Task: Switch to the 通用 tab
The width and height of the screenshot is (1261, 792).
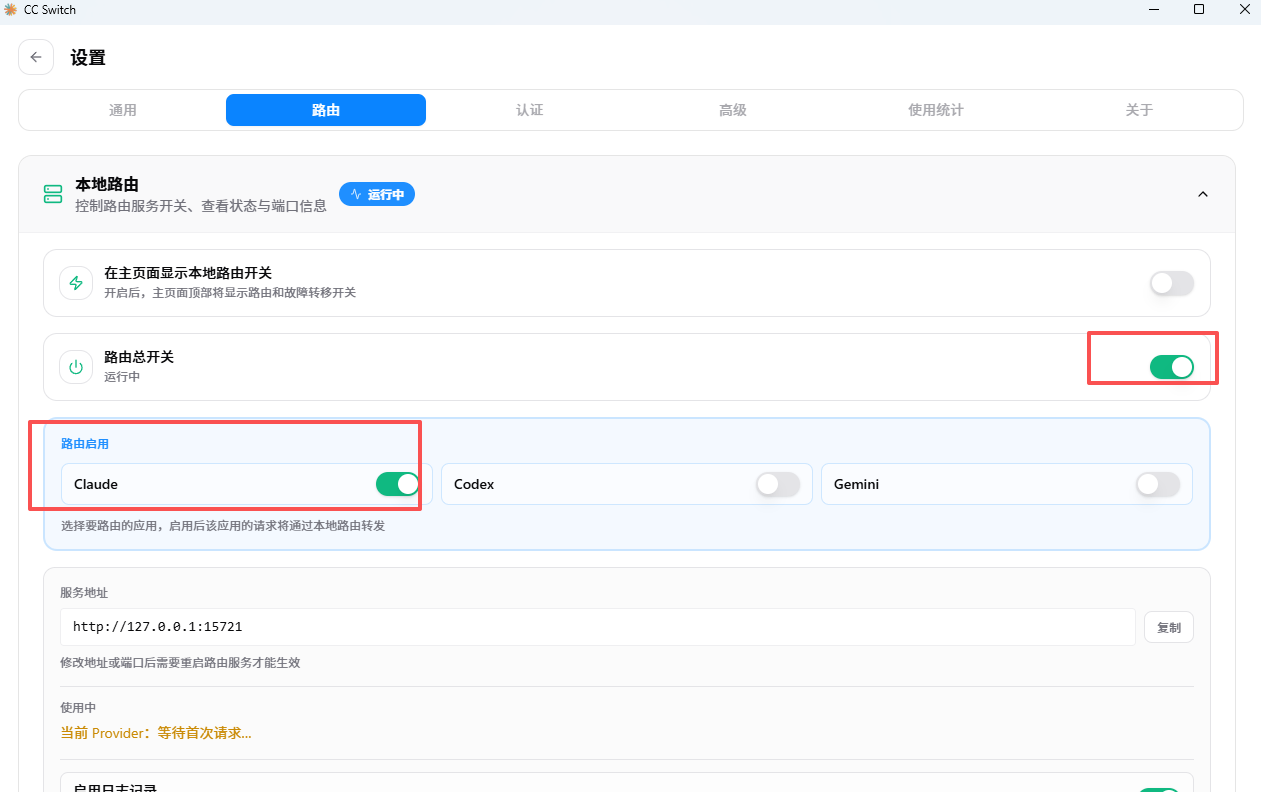Action: pos(123,110)
